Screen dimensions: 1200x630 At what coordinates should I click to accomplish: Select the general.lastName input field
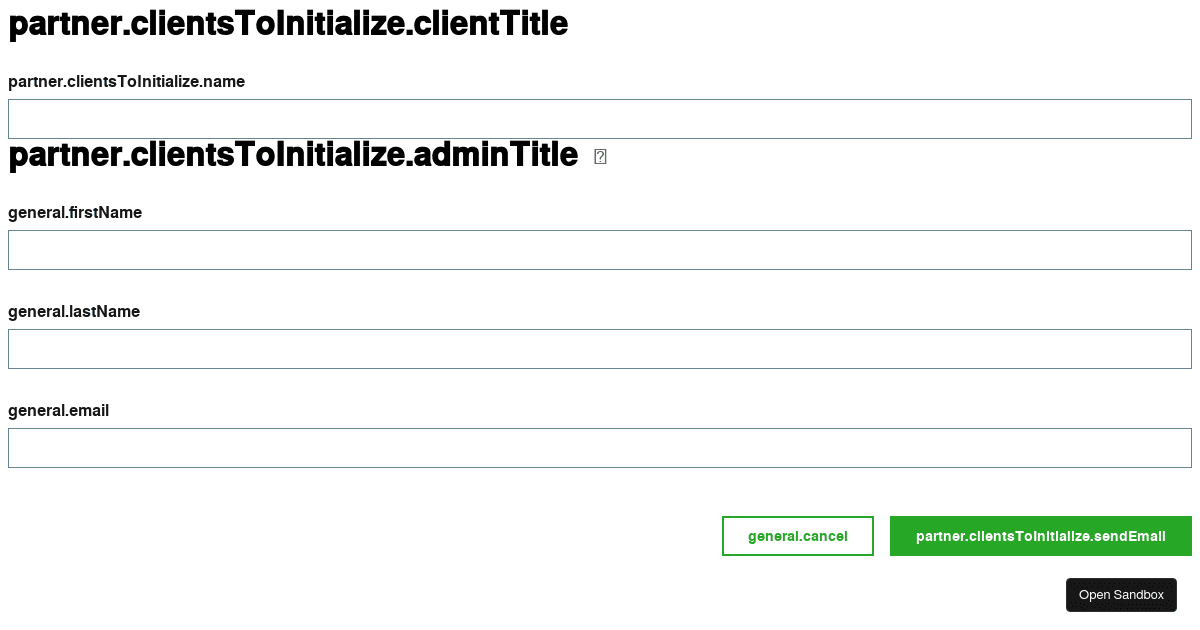[x=600, y=349]
